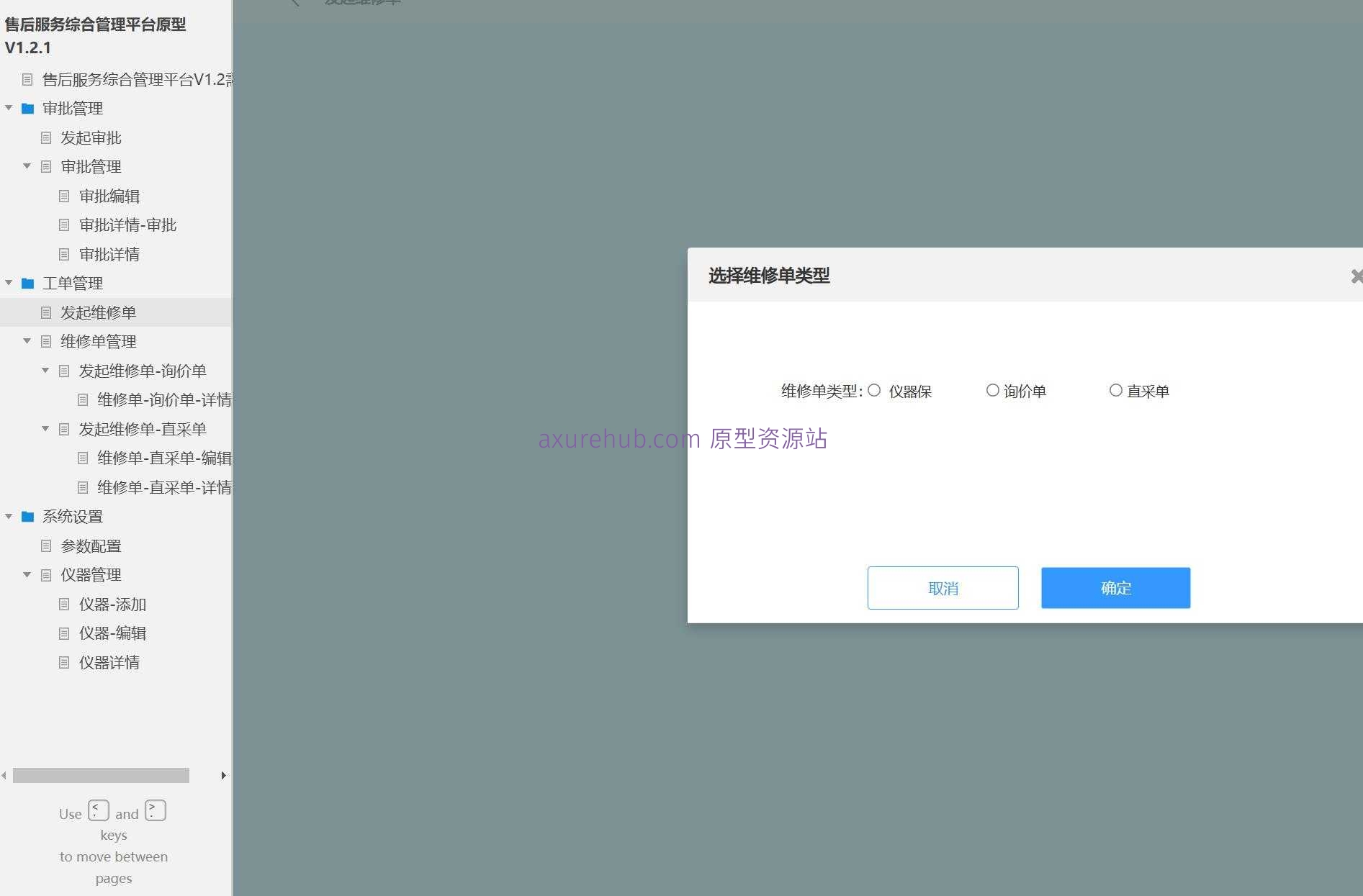Image resolution: width=1363 pixels, height=896 pixels.
Task: Collapse the 维修单管理 tree section
Action: click(27, 341)
